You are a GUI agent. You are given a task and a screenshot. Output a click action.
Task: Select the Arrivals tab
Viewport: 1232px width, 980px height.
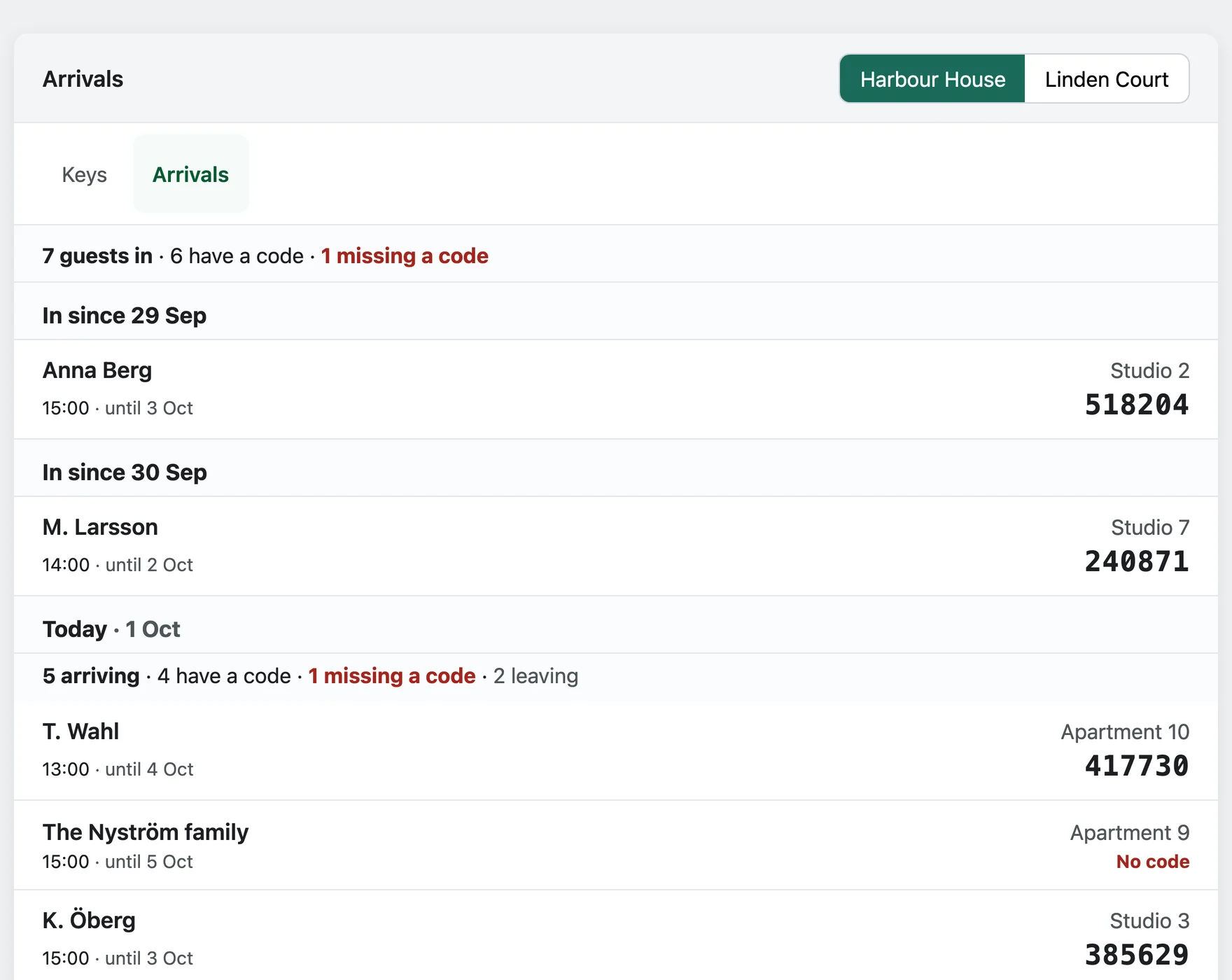191,174
